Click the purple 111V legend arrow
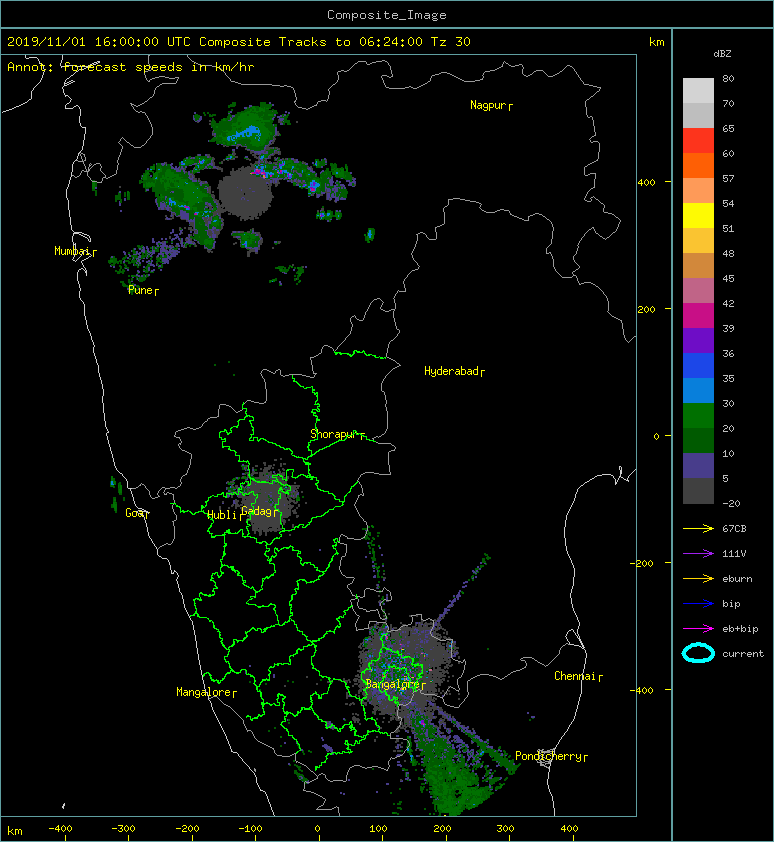The width and height of the screenshot is (774, 842). (x=698, y=553)
